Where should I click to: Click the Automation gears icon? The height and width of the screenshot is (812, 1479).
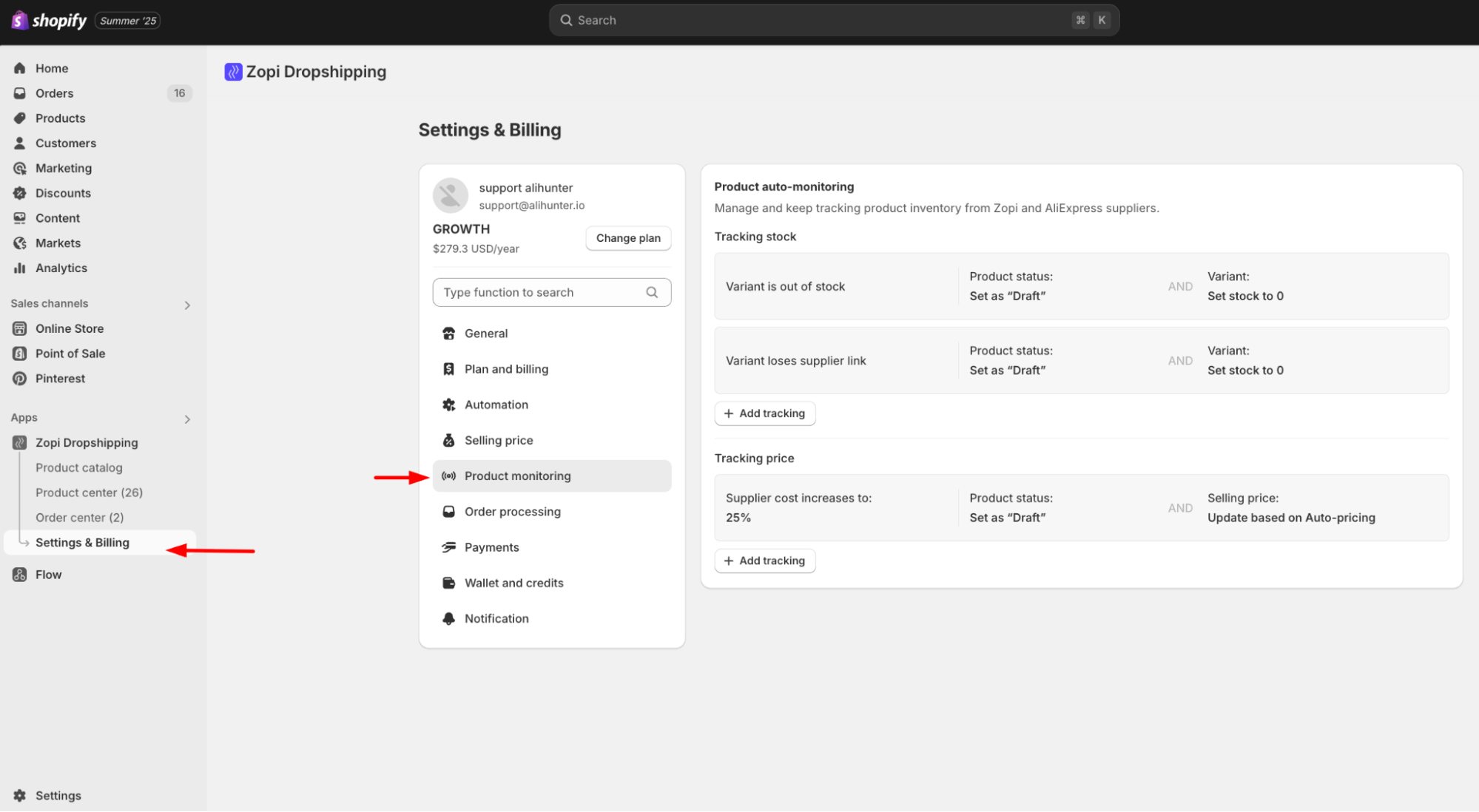pos(448,405)
